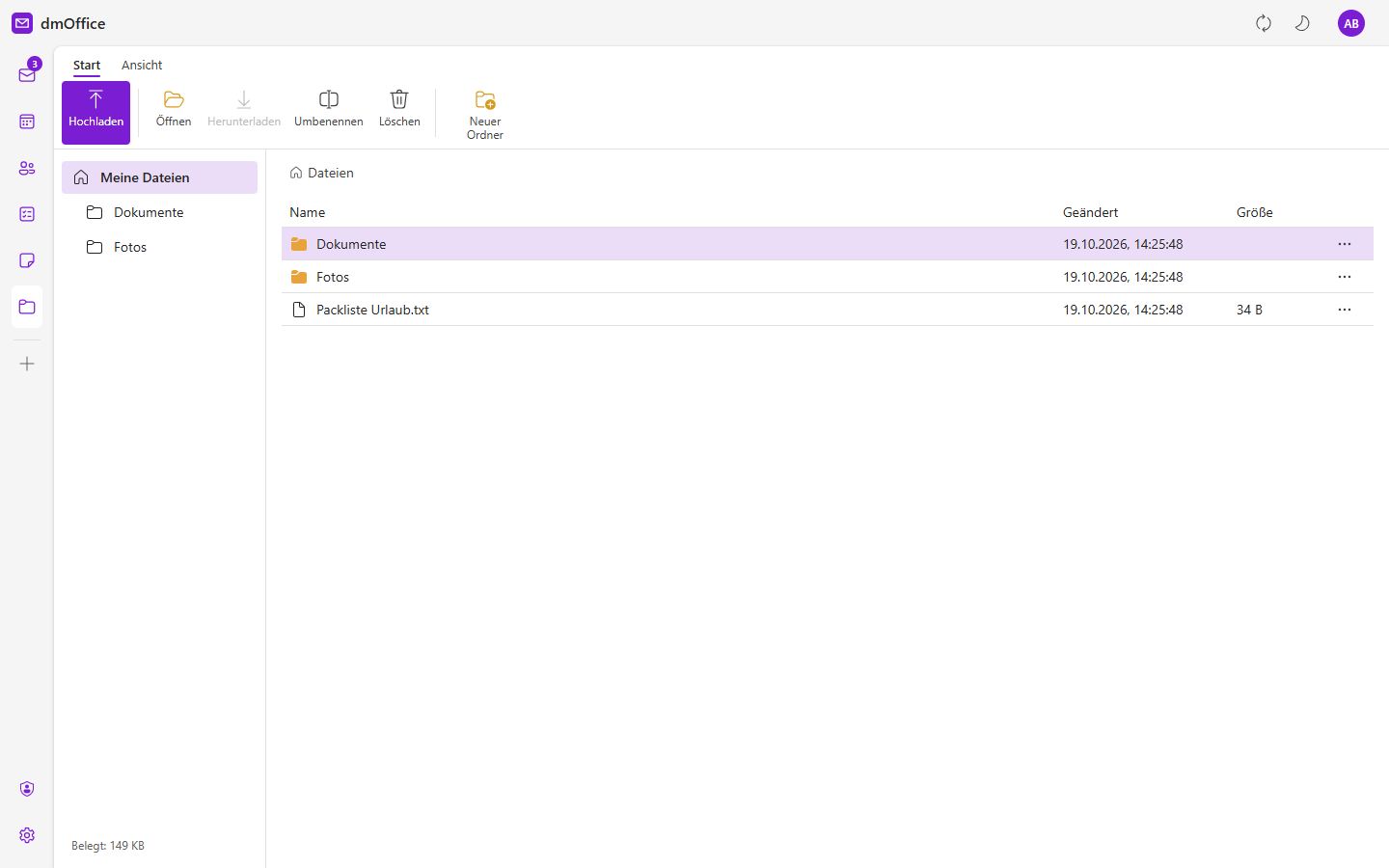Select the Fotos folder in file list
Viewport: 1389px width, 868px height.
tap(828, 277)
